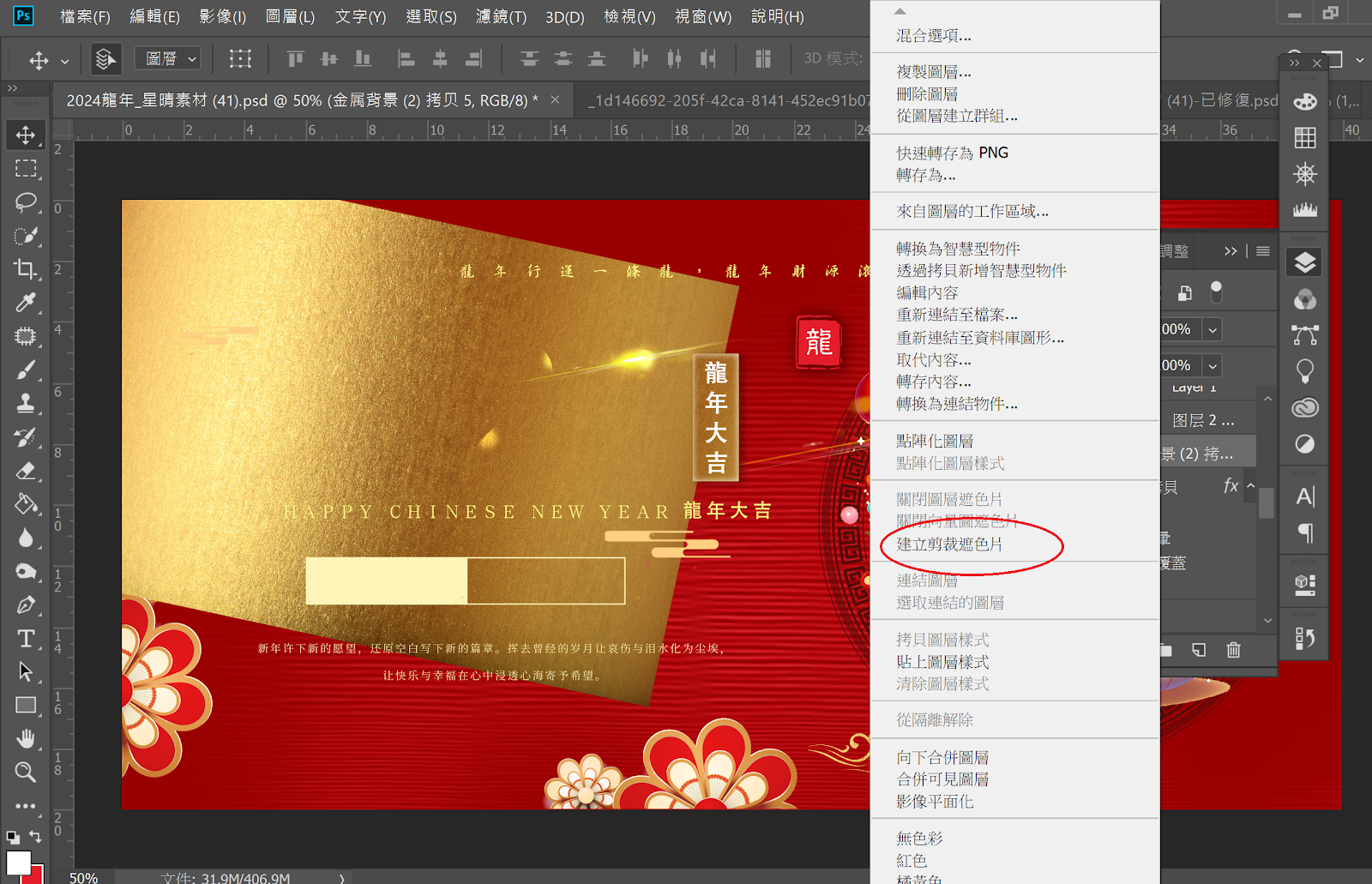
Task: Open the Color palette panel icon
Action: pos(1305,102)
